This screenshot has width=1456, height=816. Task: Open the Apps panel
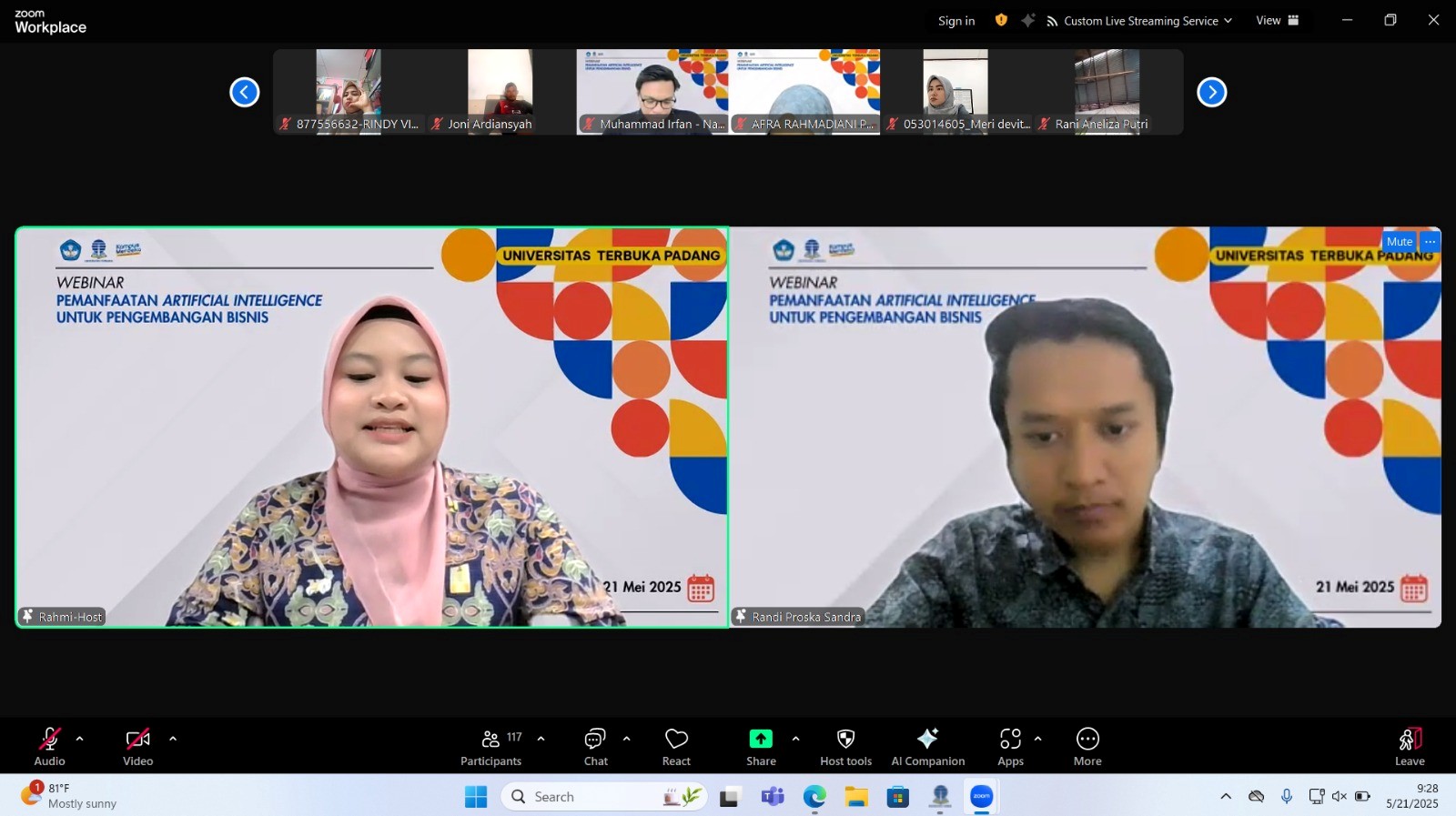point(1010,747)
